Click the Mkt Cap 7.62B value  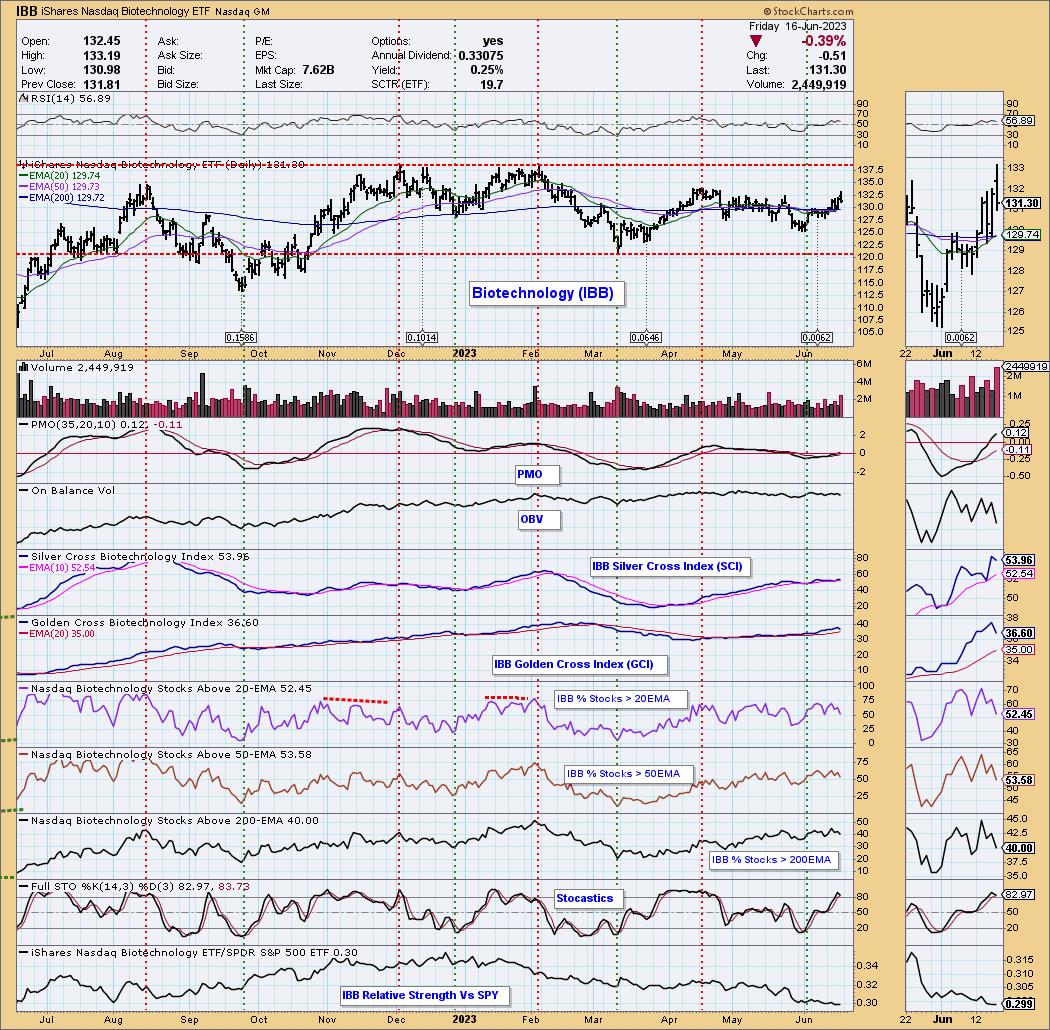pos(318,70)
